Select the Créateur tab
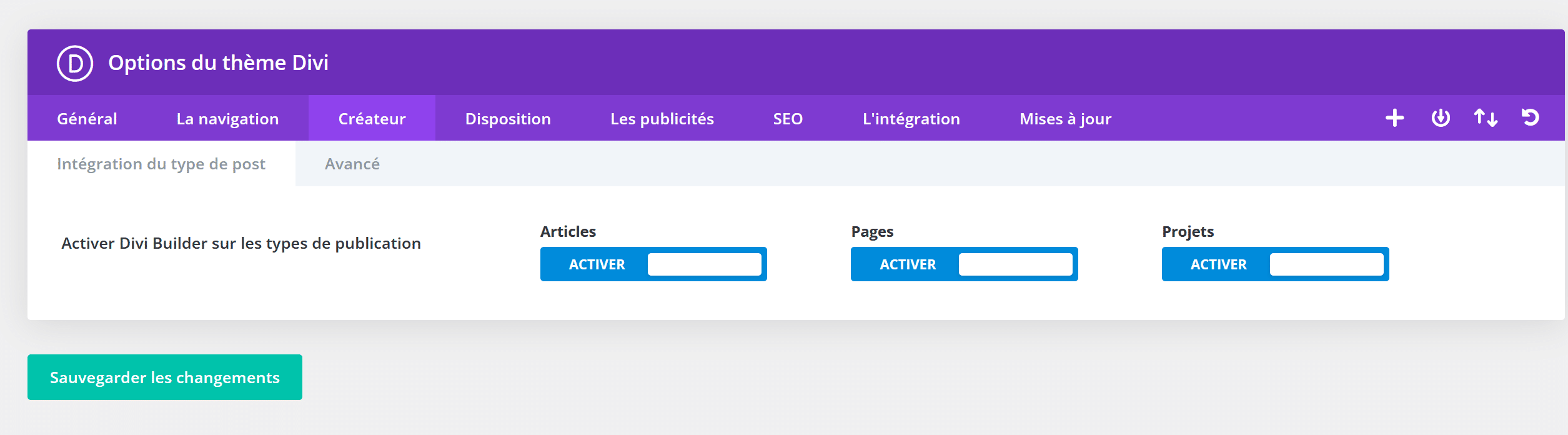The height and width of the screenshot is (435, 1568). [372, 118]
